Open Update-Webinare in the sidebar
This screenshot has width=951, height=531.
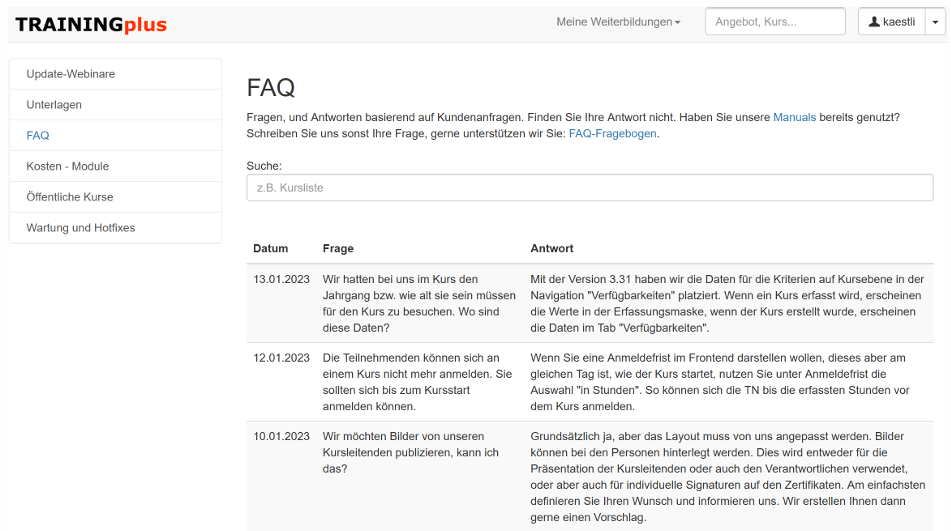tap(70, 74)
